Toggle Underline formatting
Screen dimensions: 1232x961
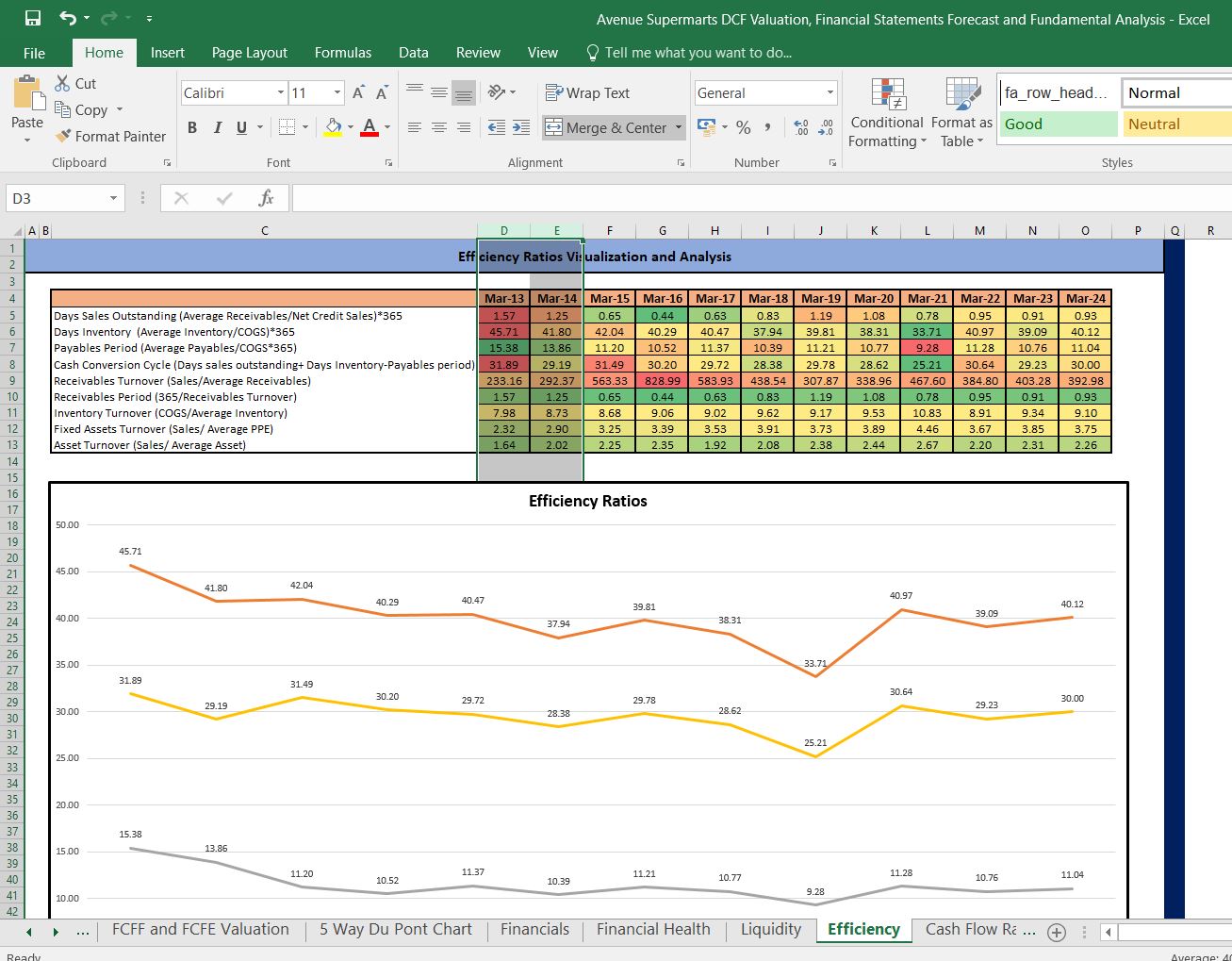(242, 127)
